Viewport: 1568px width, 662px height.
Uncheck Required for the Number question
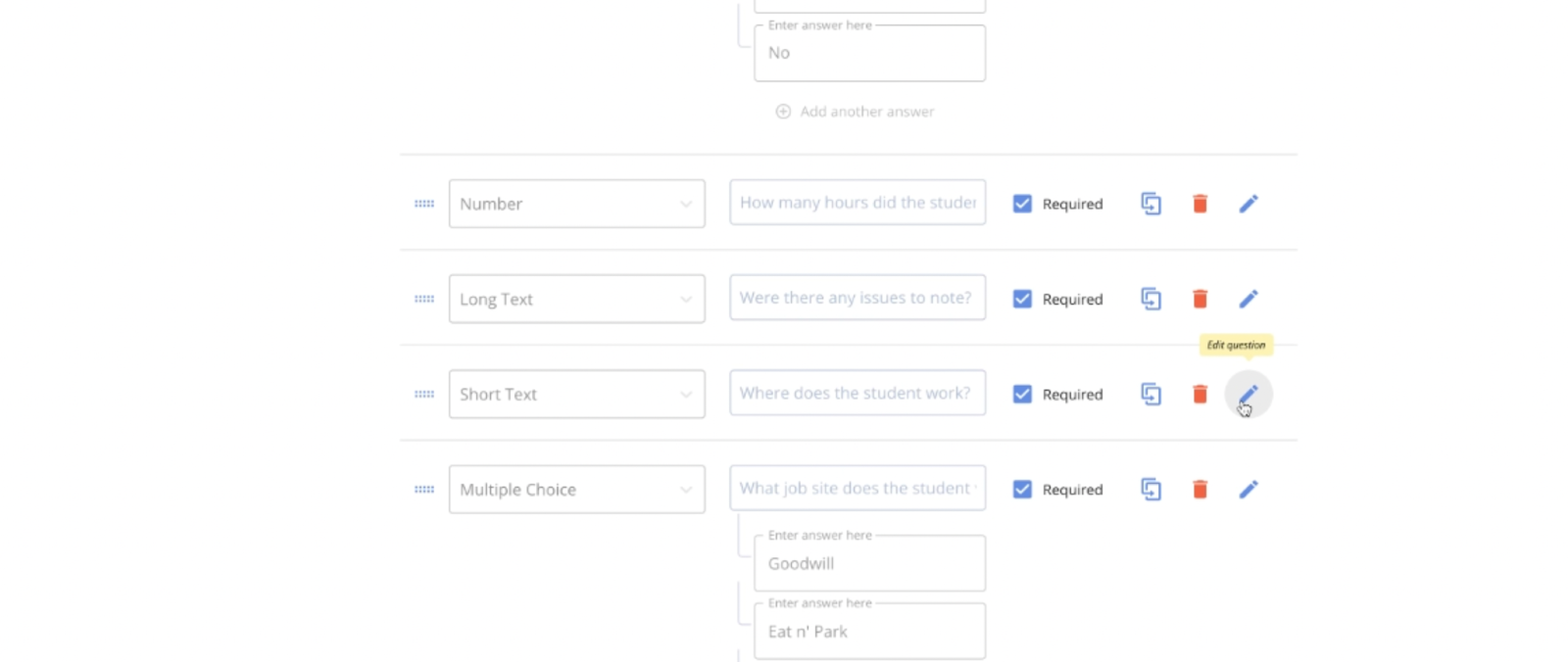coord(1022,204)
